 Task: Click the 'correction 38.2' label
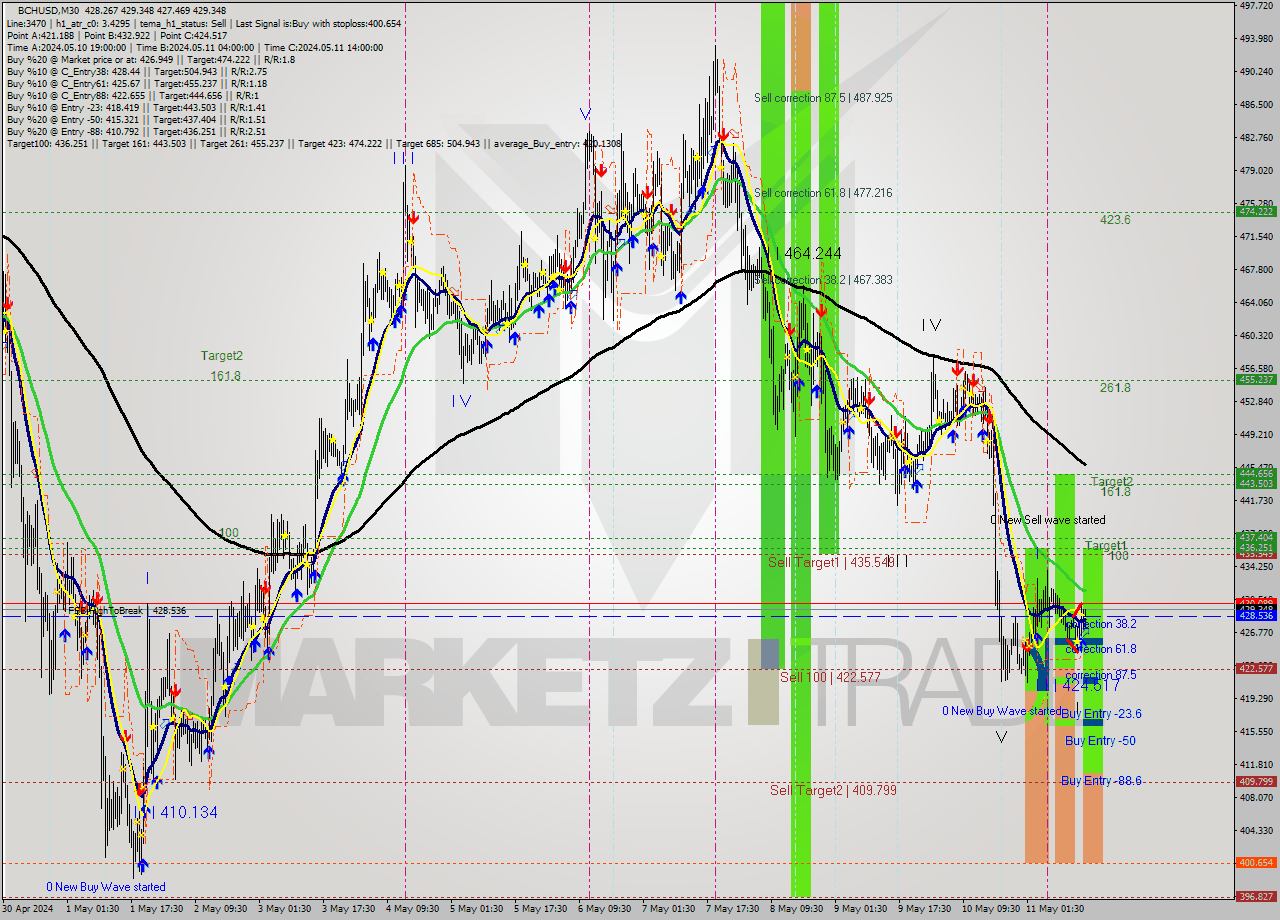click(x=1100, y=623)
